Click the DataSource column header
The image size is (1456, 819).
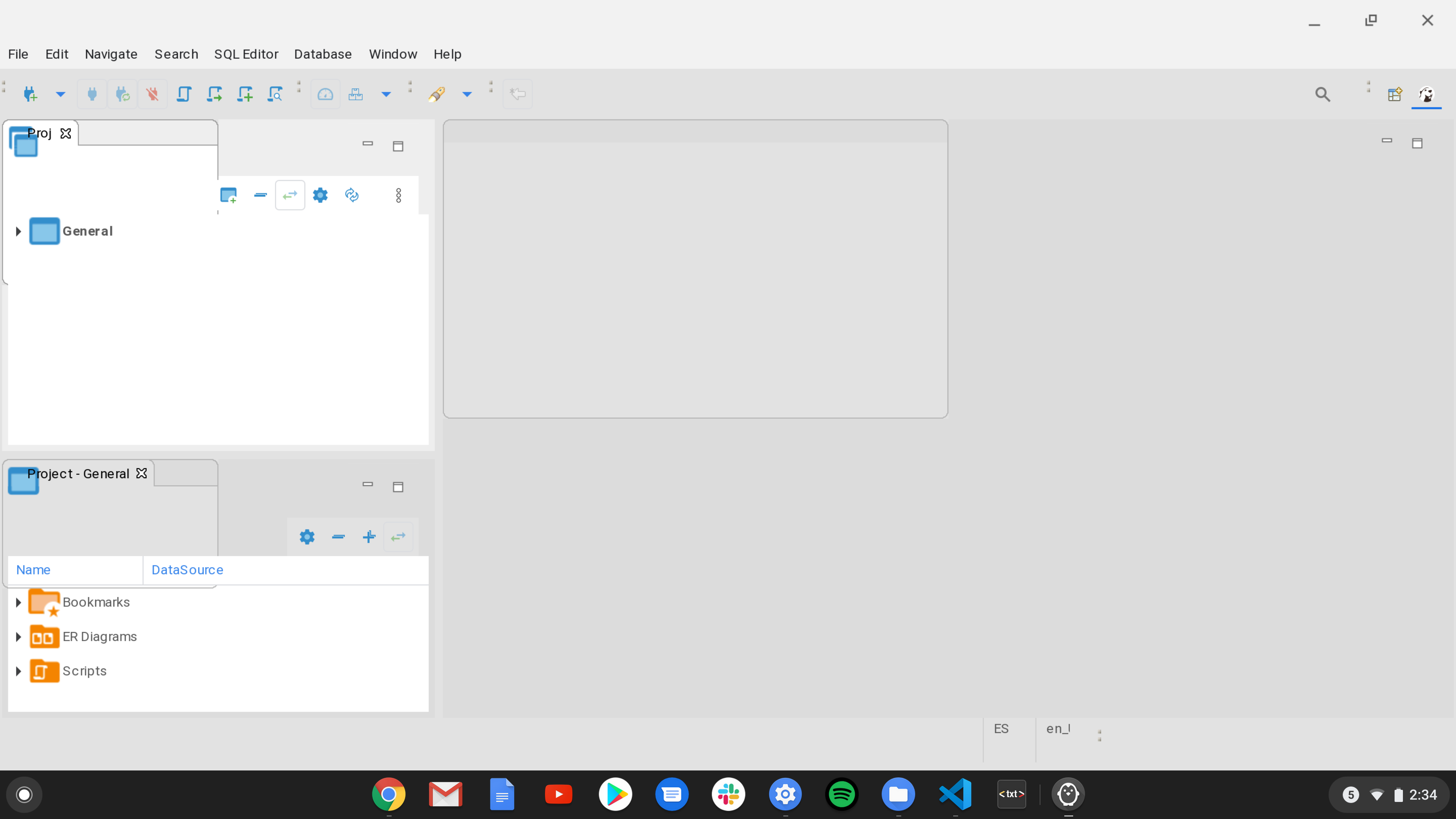pos(286,570)
